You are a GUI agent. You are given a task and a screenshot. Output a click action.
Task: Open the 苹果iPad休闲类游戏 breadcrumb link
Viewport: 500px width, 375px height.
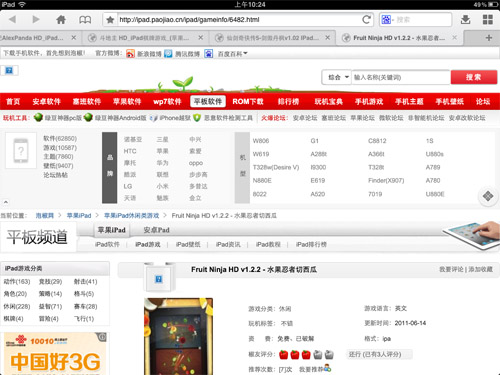pos(131,216)
